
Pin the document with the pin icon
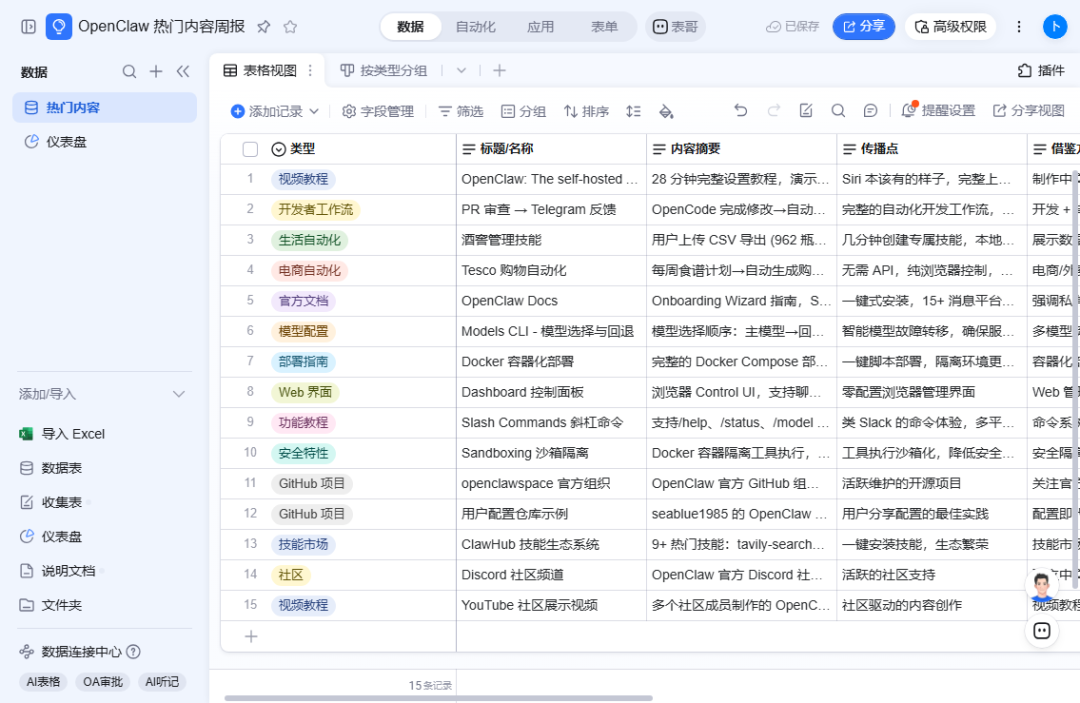coord(264,27)
